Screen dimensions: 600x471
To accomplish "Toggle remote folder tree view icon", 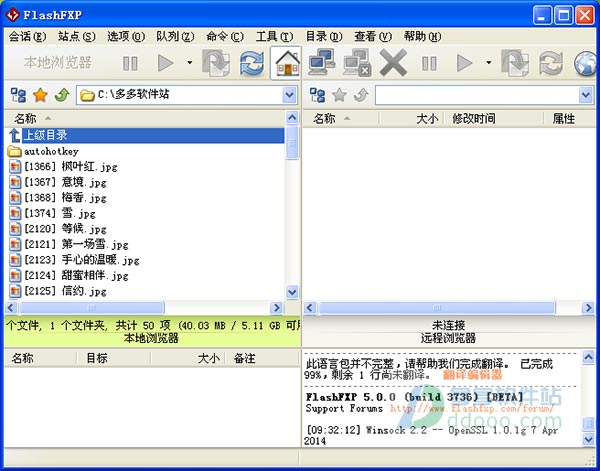I will pos(317,95).
